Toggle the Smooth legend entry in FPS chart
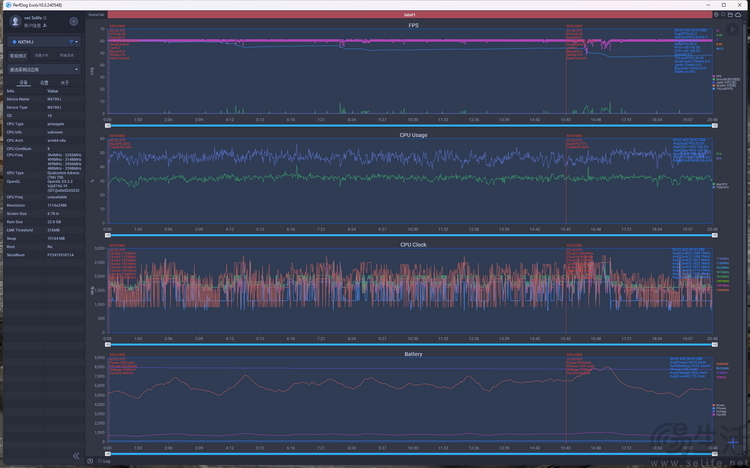Viewport: 750px width, 468px height. pos(726,79)
